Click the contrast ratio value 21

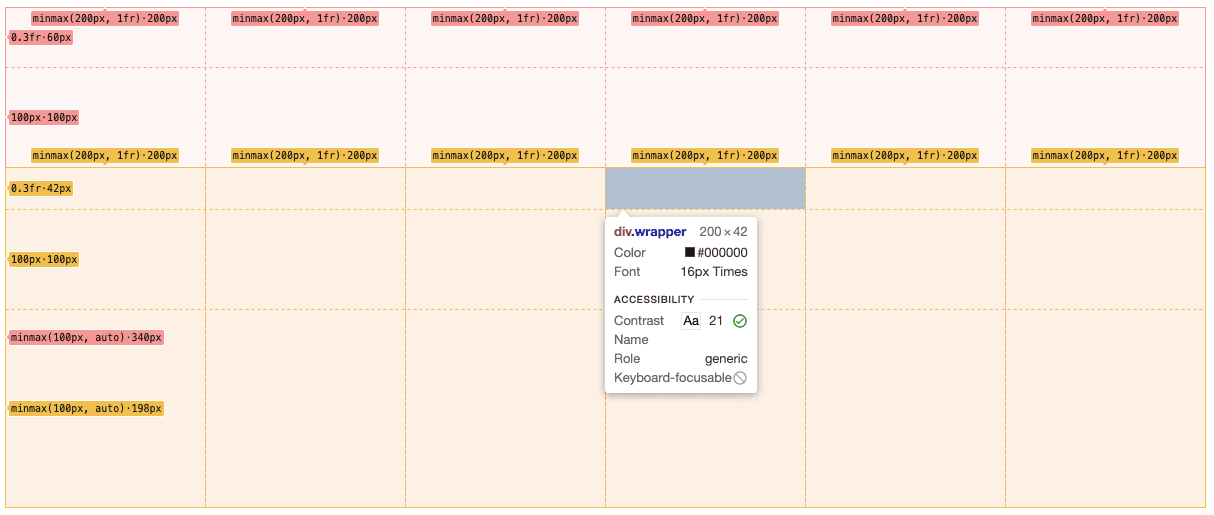coord(716,321)
